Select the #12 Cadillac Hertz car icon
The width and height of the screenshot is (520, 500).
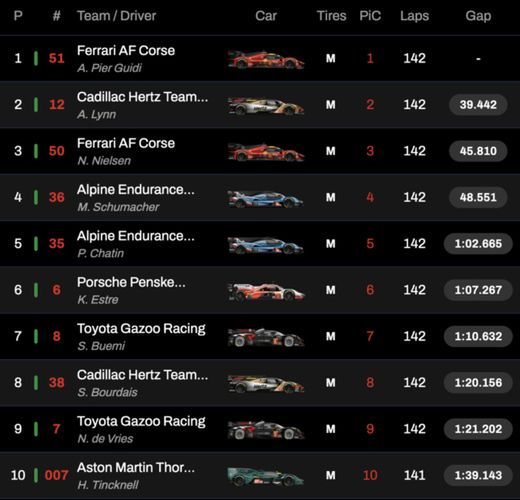click(x=266, y=106)
